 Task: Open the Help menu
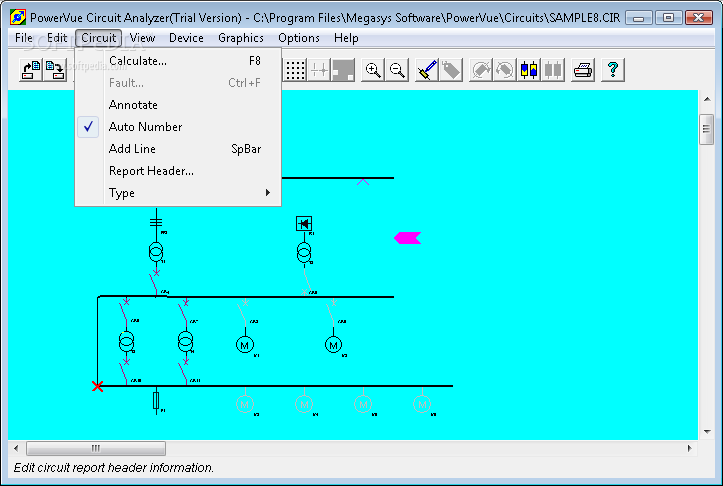(346, 38)
